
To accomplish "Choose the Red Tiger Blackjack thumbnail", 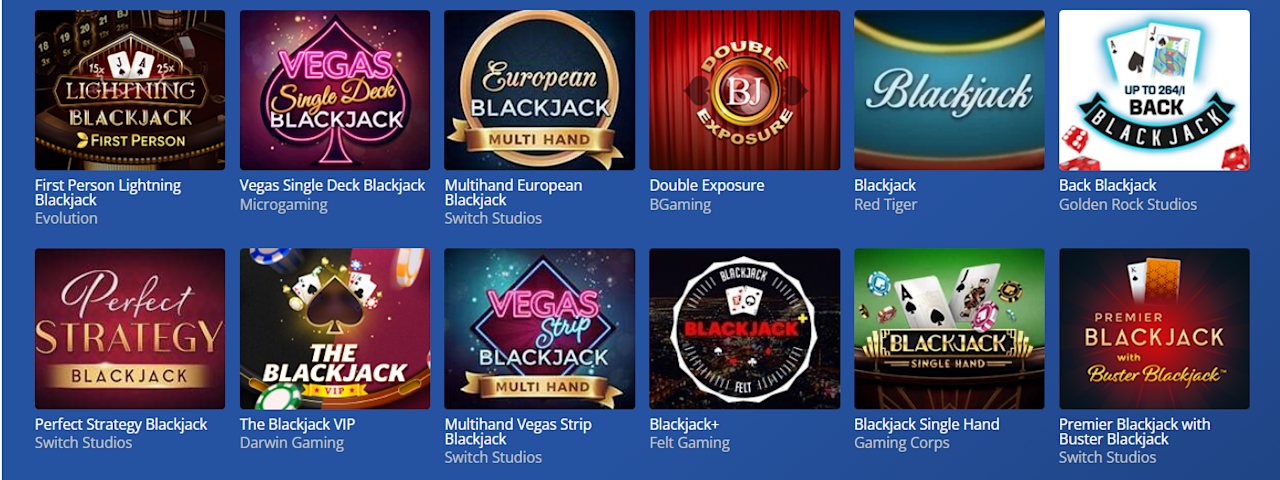I will 950,90.
